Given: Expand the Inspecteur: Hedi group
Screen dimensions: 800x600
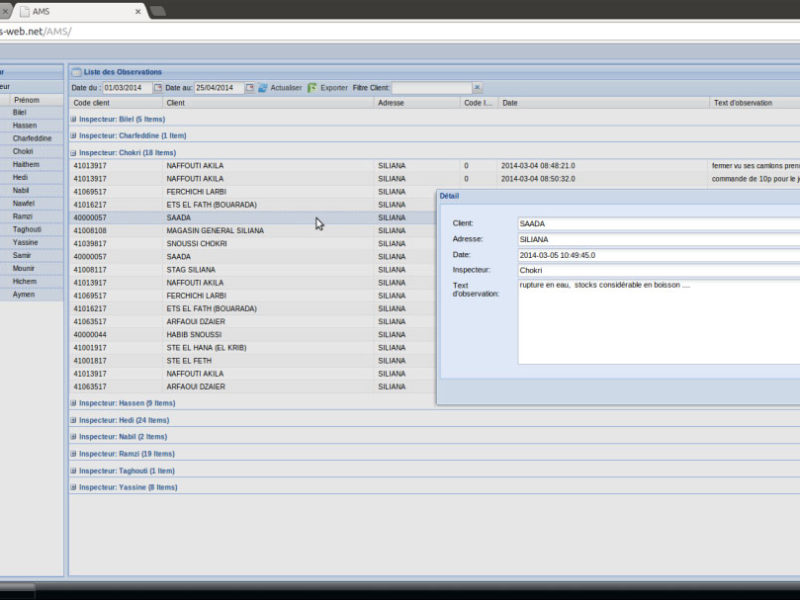Looking at the screenshot, I should click(x=73, y=420).
